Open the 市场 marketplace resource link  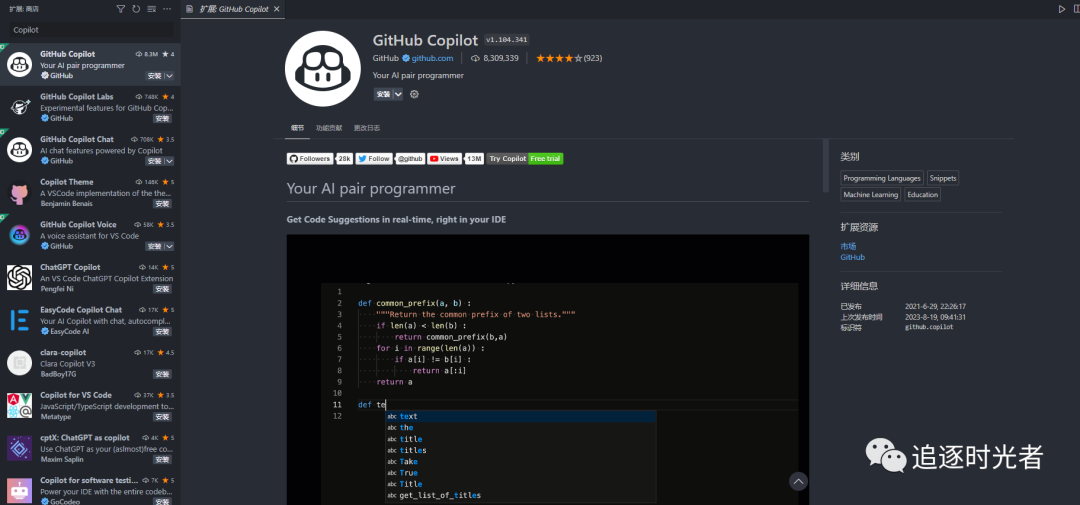tap(848, 247)
